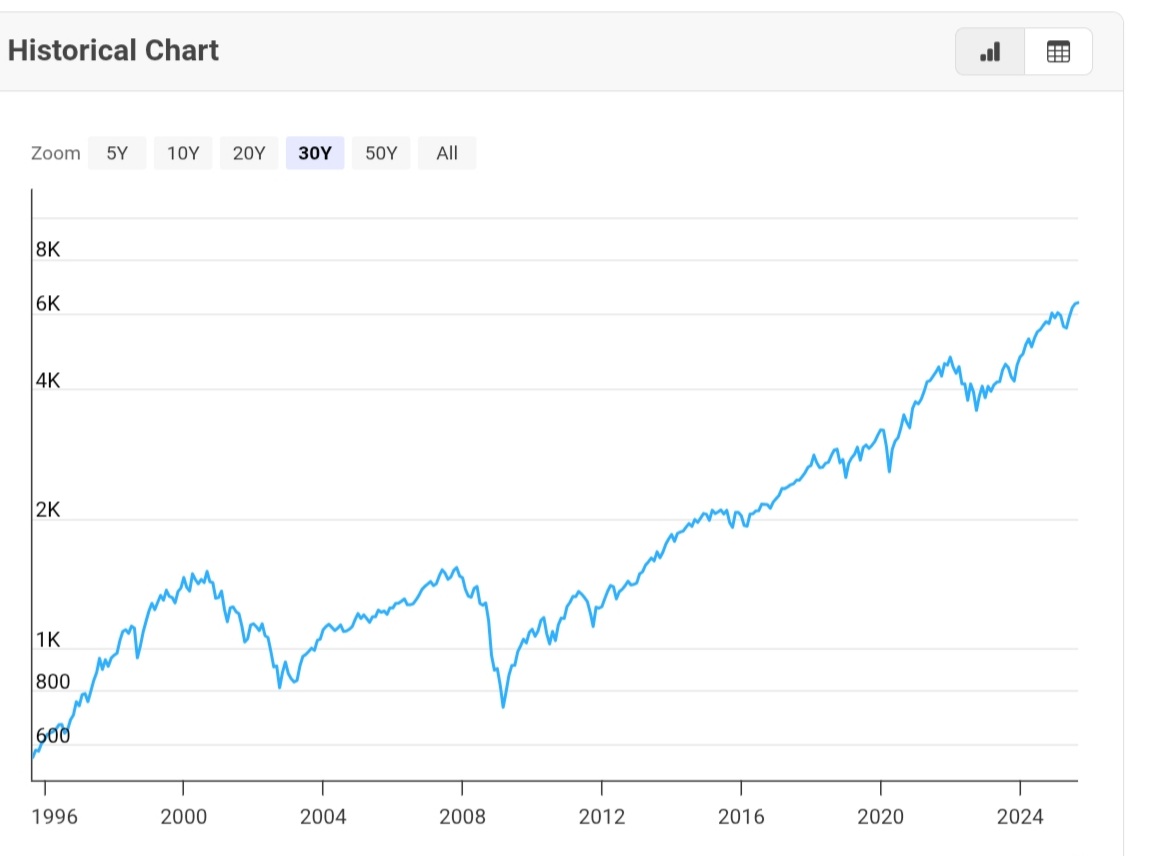
Task: Click the 2016 x-axis year label
Action: coord(741,817)
